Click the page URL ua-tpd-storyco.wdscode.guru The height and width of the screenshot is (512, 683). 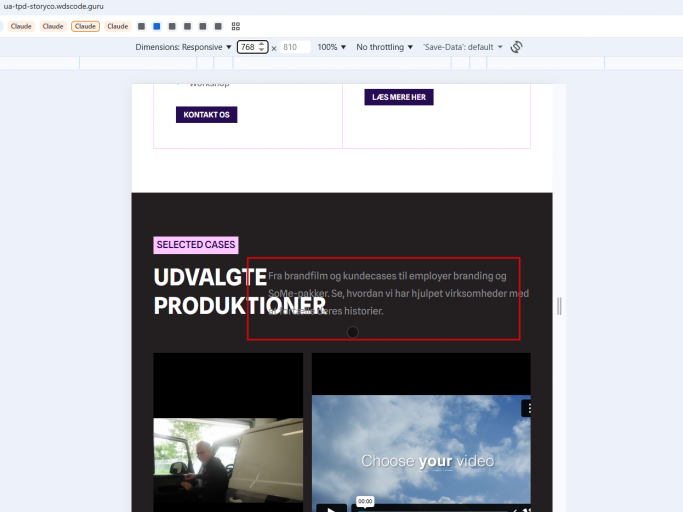(54, 7)
